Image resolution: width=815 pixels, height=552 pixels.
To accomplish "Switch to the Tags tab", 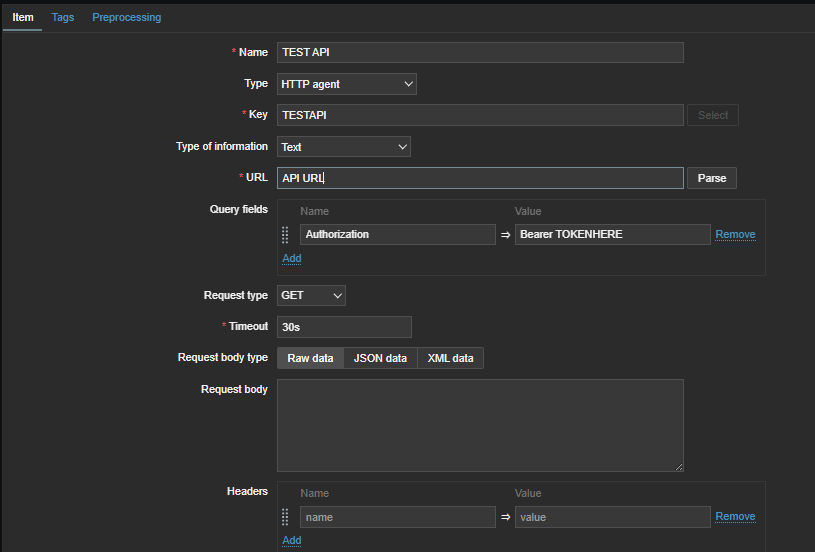I will point(63,17).
